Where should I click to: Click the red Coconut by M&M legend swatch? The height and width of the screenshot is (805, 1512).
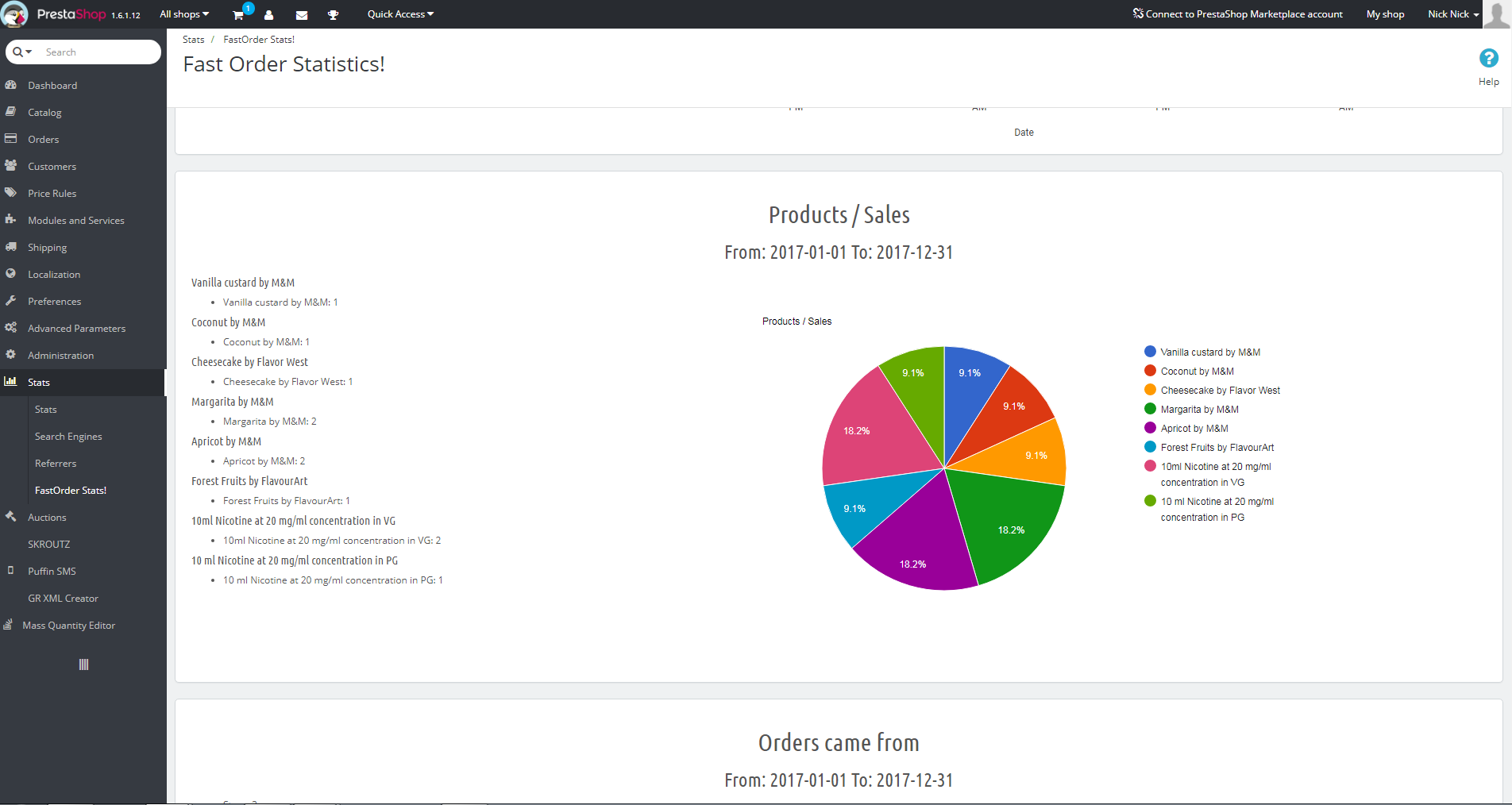[x=1150, y=371]
